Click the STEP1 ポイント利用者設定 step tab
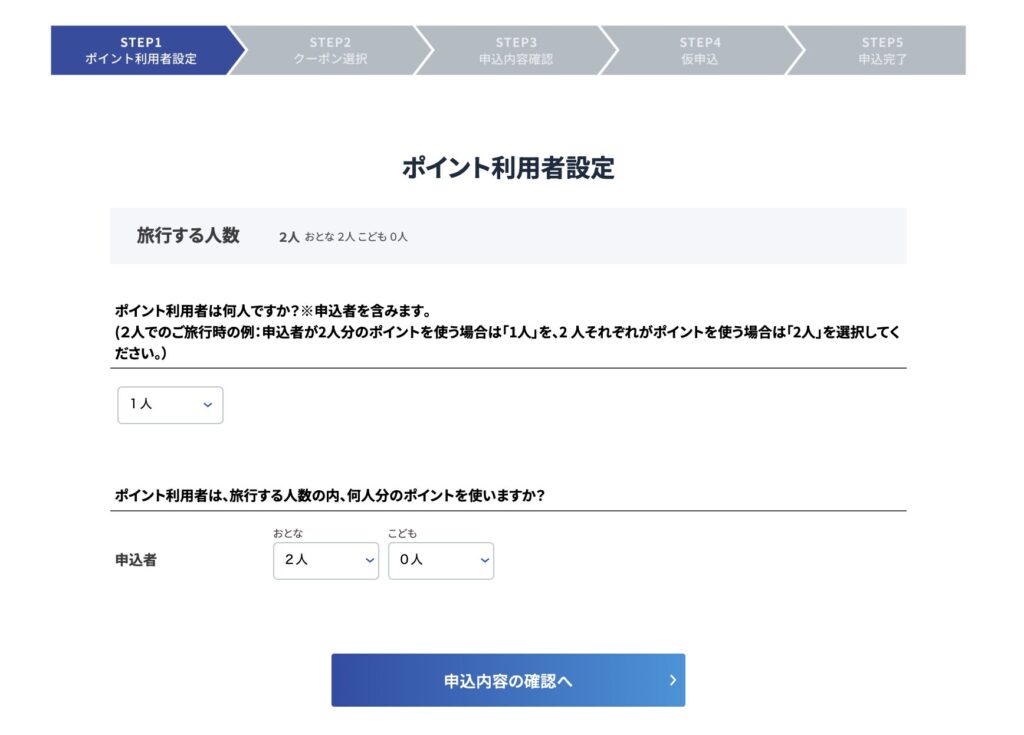The height and width of the screenshot is (735, 1024). click(x=140, y=50)
